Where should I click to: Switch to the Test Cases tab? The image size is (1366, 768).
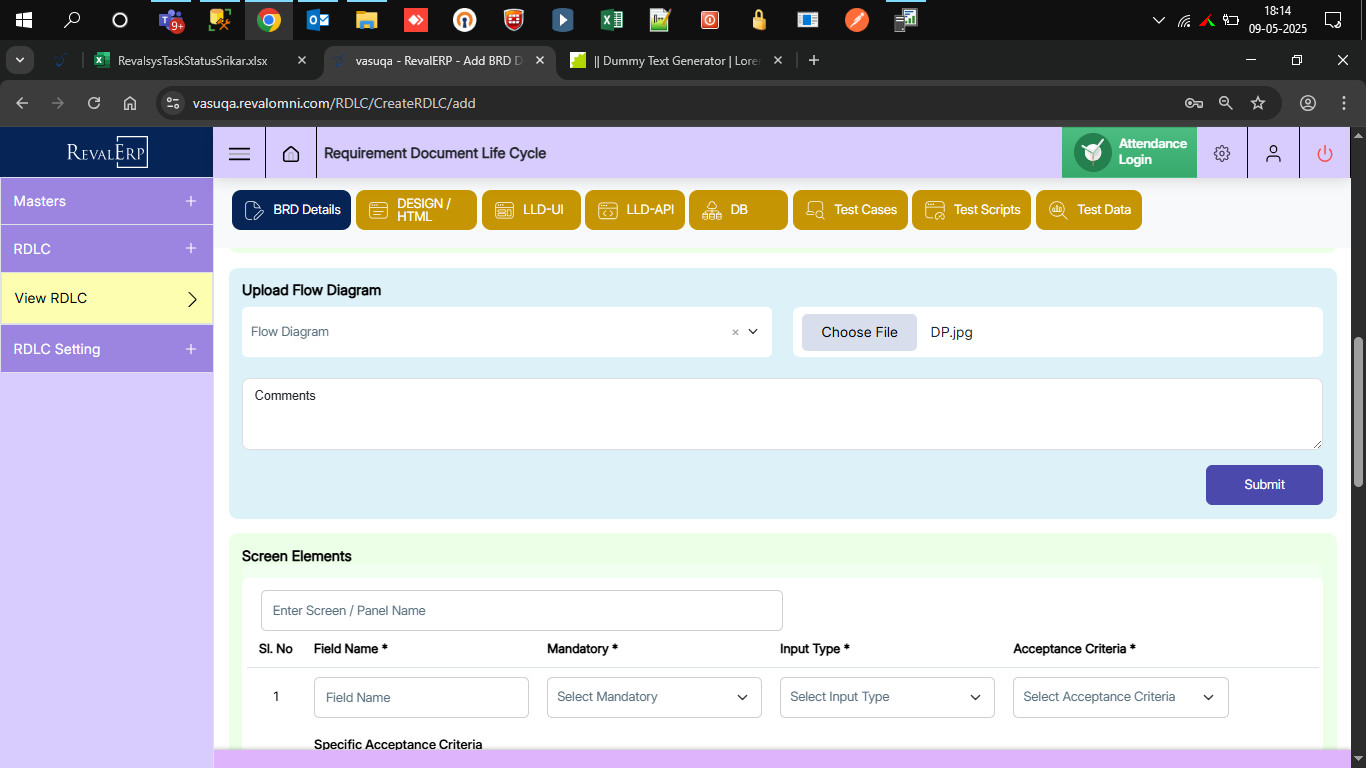click(x=850, y=210)
